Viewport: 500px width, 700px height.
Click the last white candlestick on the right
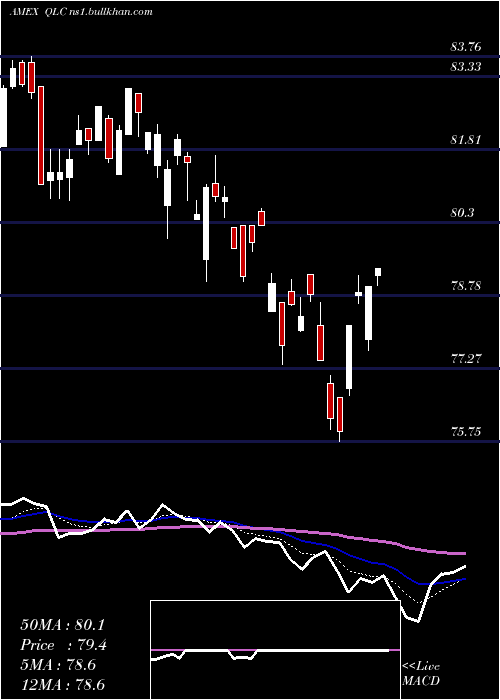click(x=378, y=272)
